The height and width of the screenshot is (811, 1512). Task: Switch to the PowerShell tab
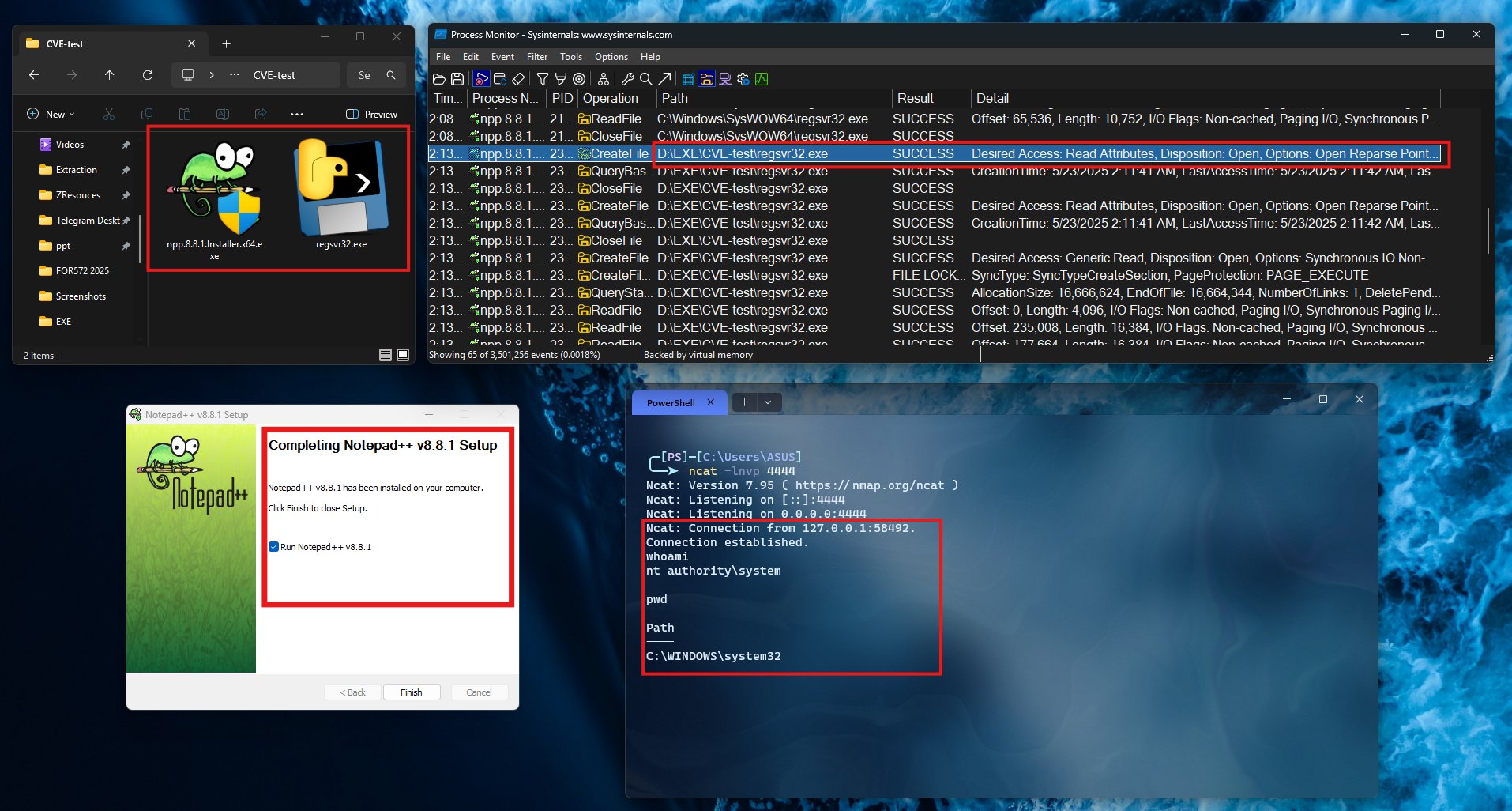coord(671,402)
